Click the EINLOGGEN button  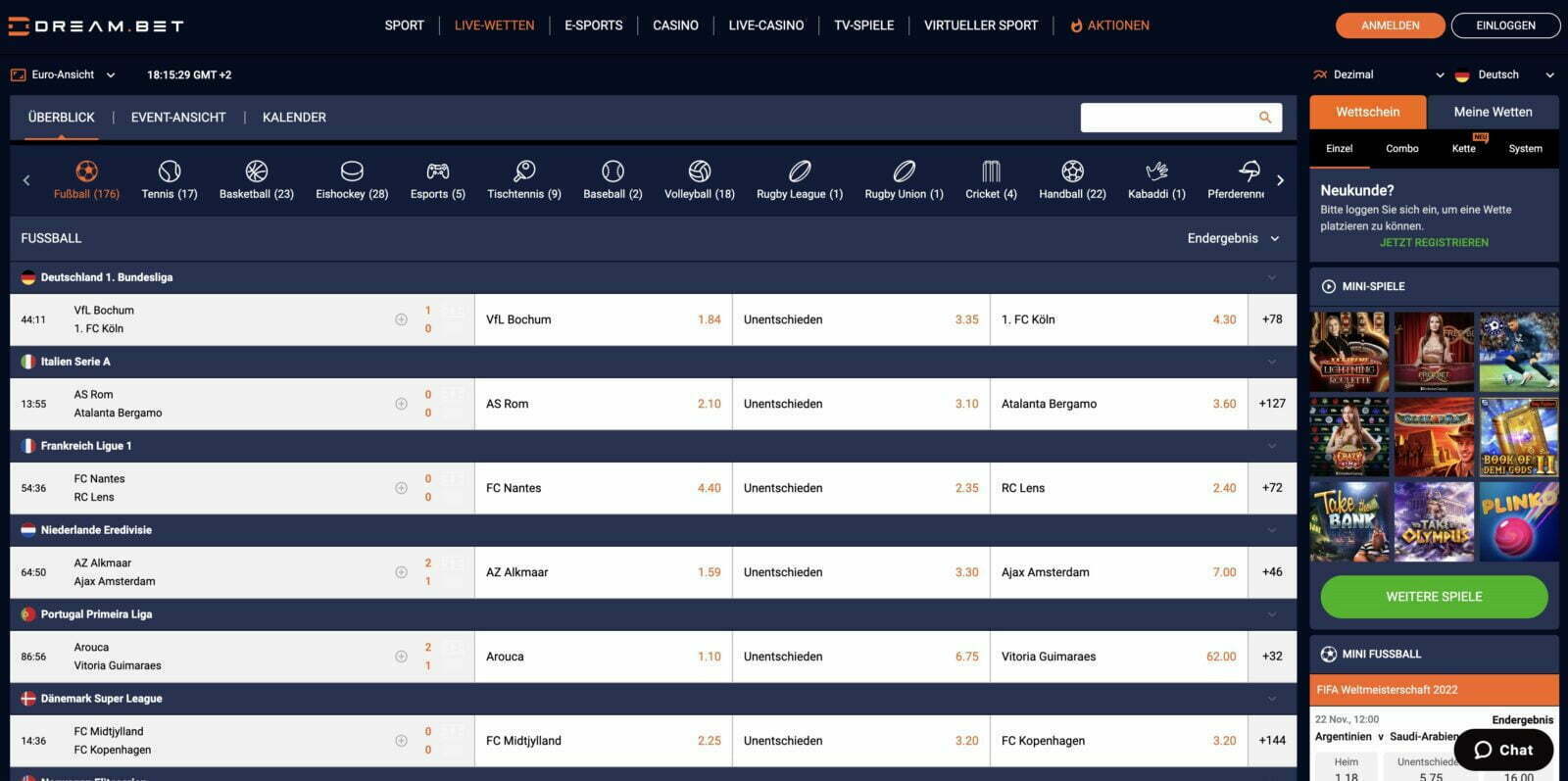1506,25
